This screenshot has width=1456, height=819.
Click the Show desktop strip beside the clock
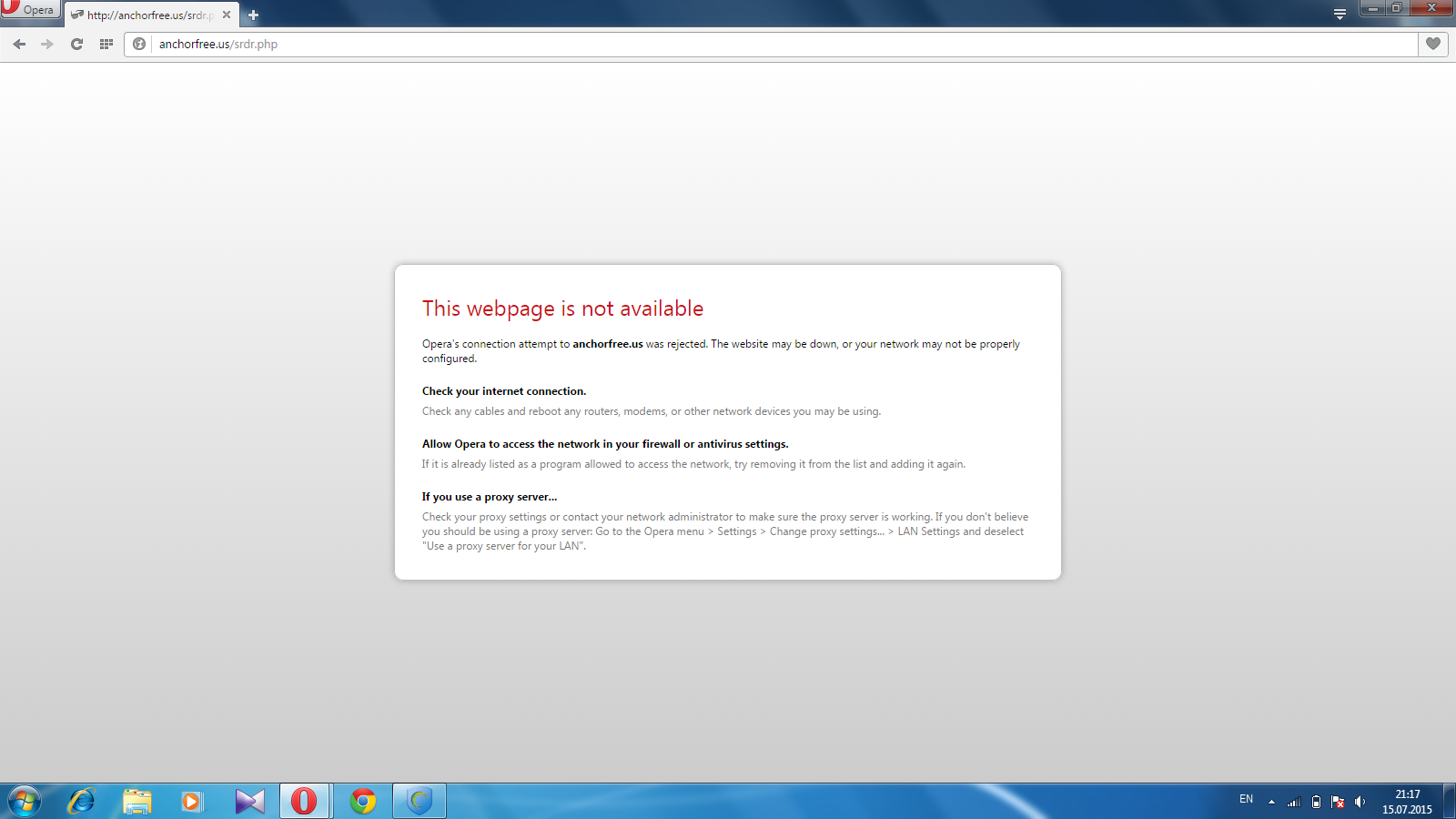[x=1449, y=801]
